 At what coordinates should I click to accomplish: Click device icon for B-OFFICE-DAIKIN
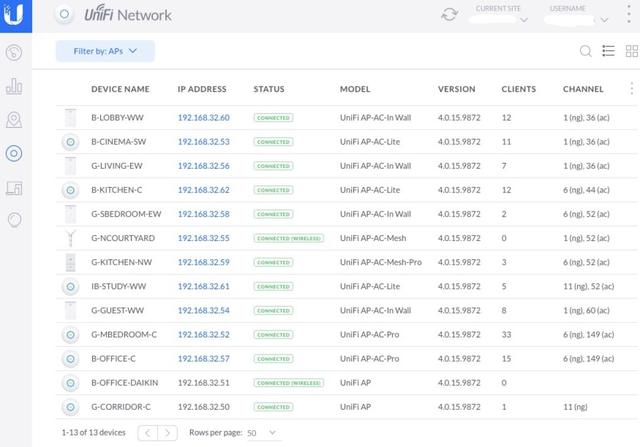[x=70, y=383]
